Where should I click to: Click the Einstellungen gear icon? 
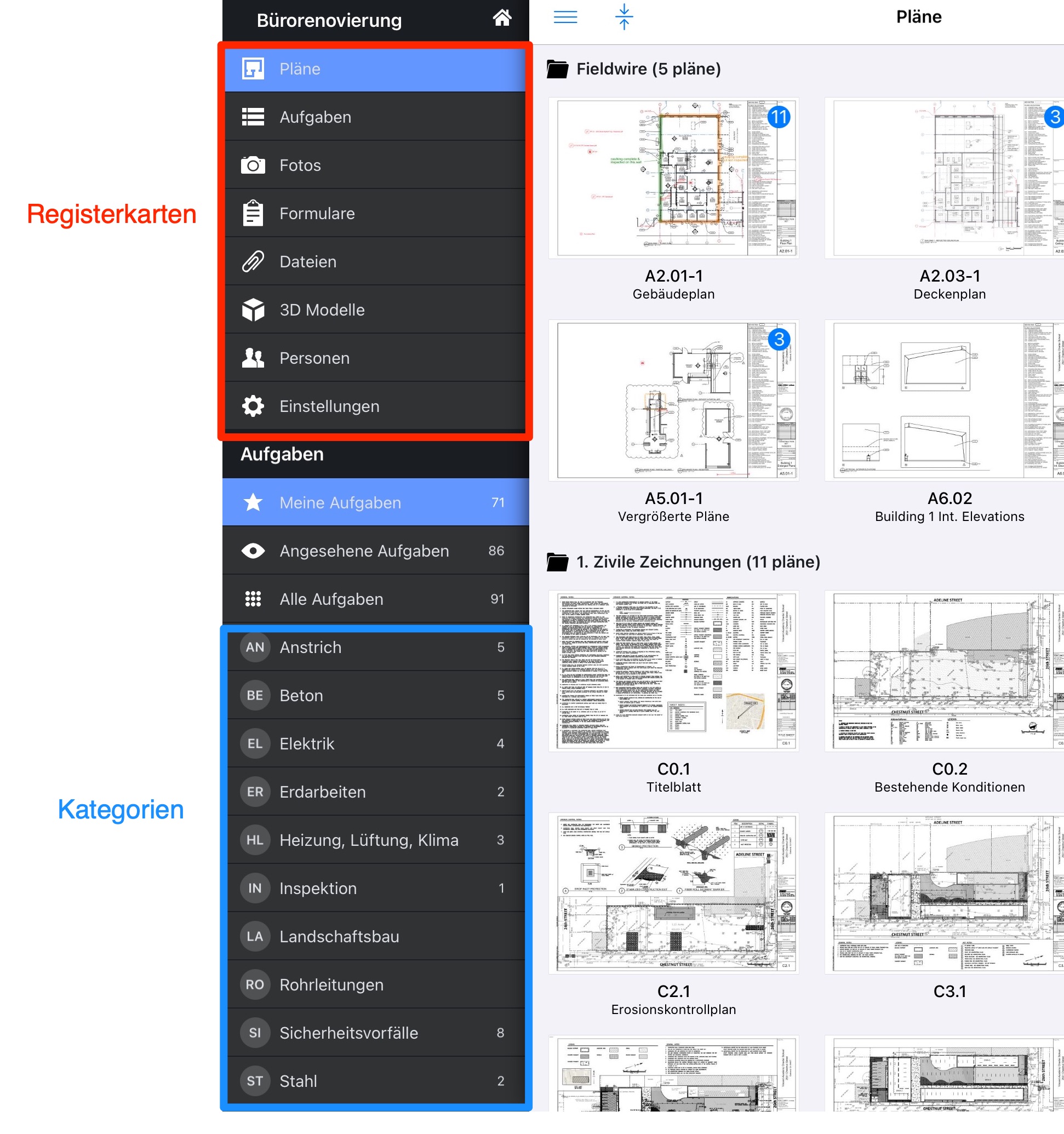click(x=253, y=406)
